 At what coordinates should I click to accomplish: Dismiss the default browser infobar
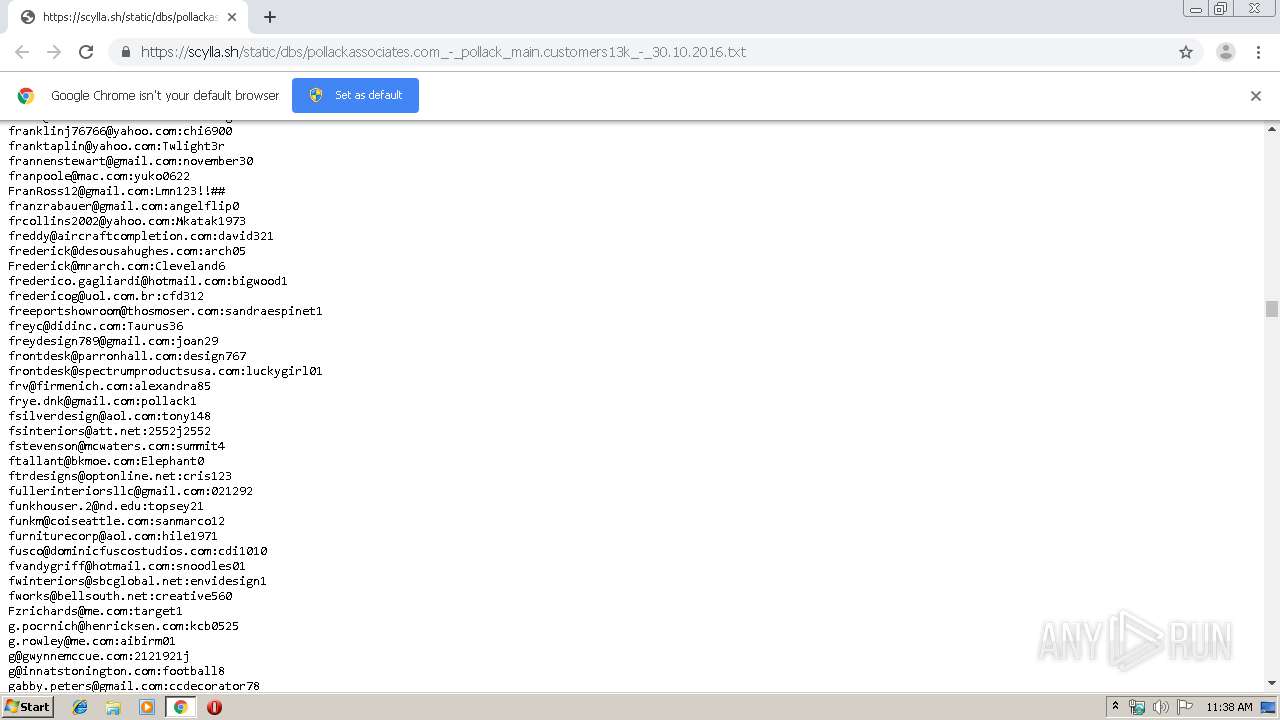click(1256, 96)
